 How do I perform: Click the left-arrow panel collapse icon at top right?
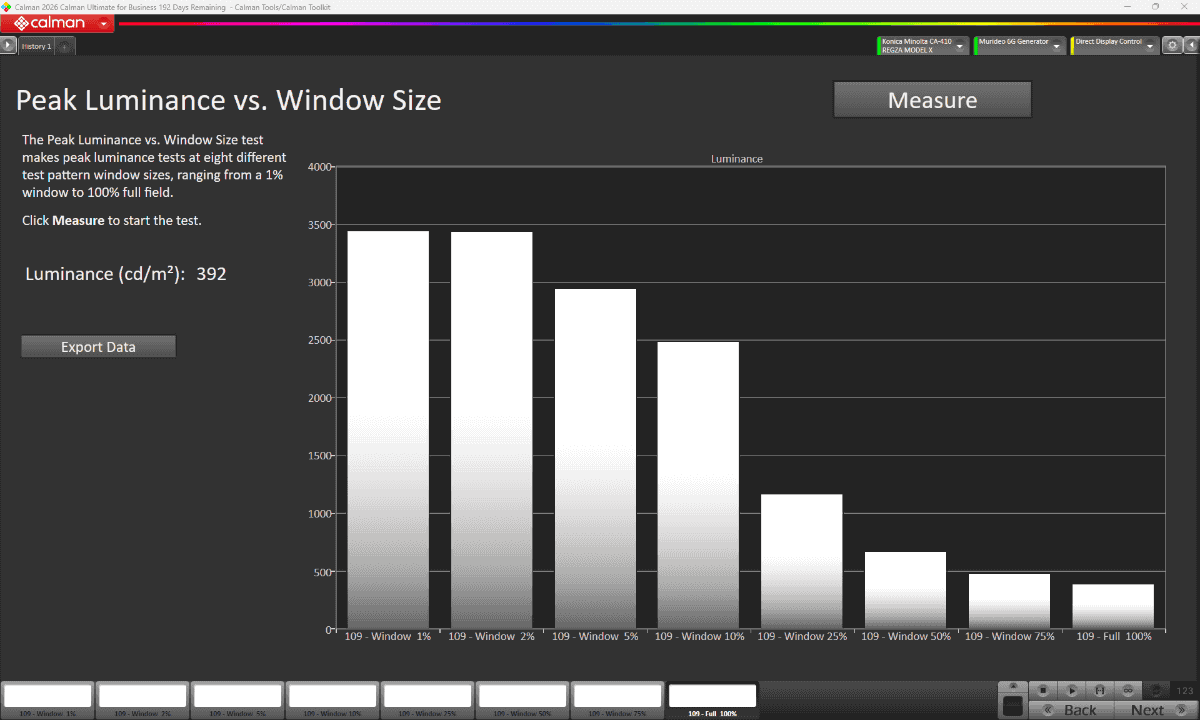[x=1190, y=45]
